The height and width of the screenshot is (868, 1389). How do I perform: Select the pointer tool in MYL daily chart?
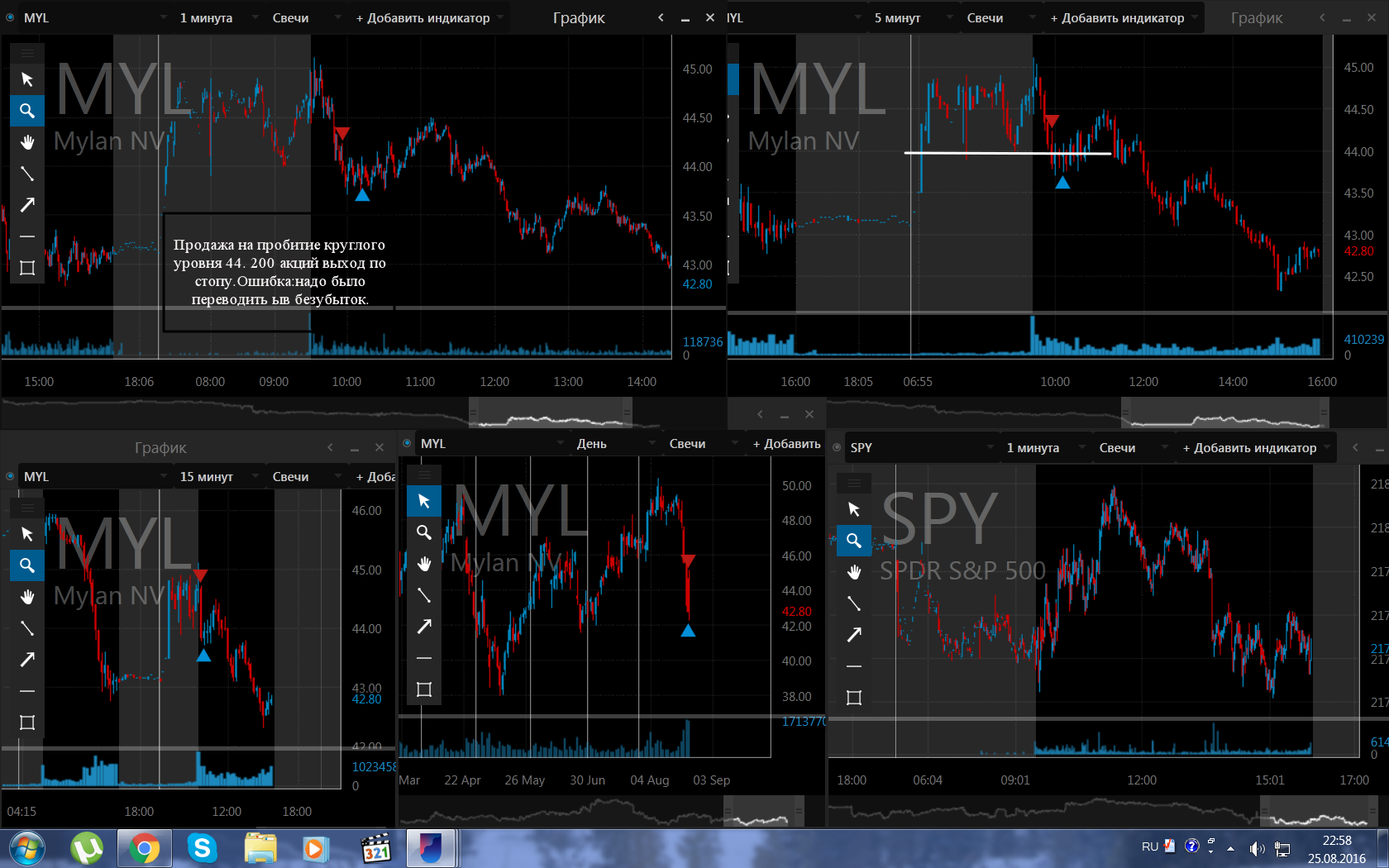[424, 501]
